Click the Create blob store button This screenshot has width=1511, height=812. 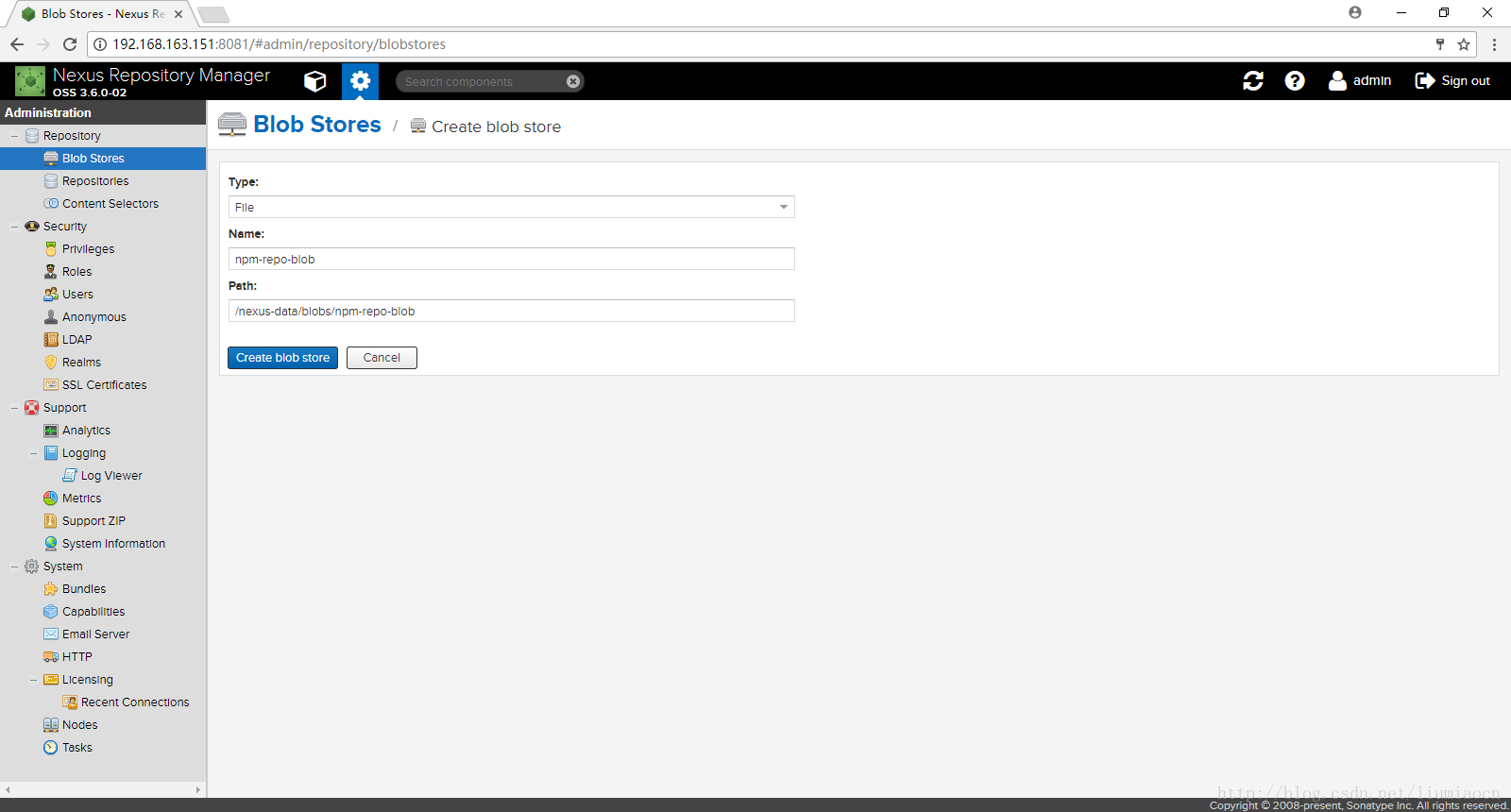(282, 358)
